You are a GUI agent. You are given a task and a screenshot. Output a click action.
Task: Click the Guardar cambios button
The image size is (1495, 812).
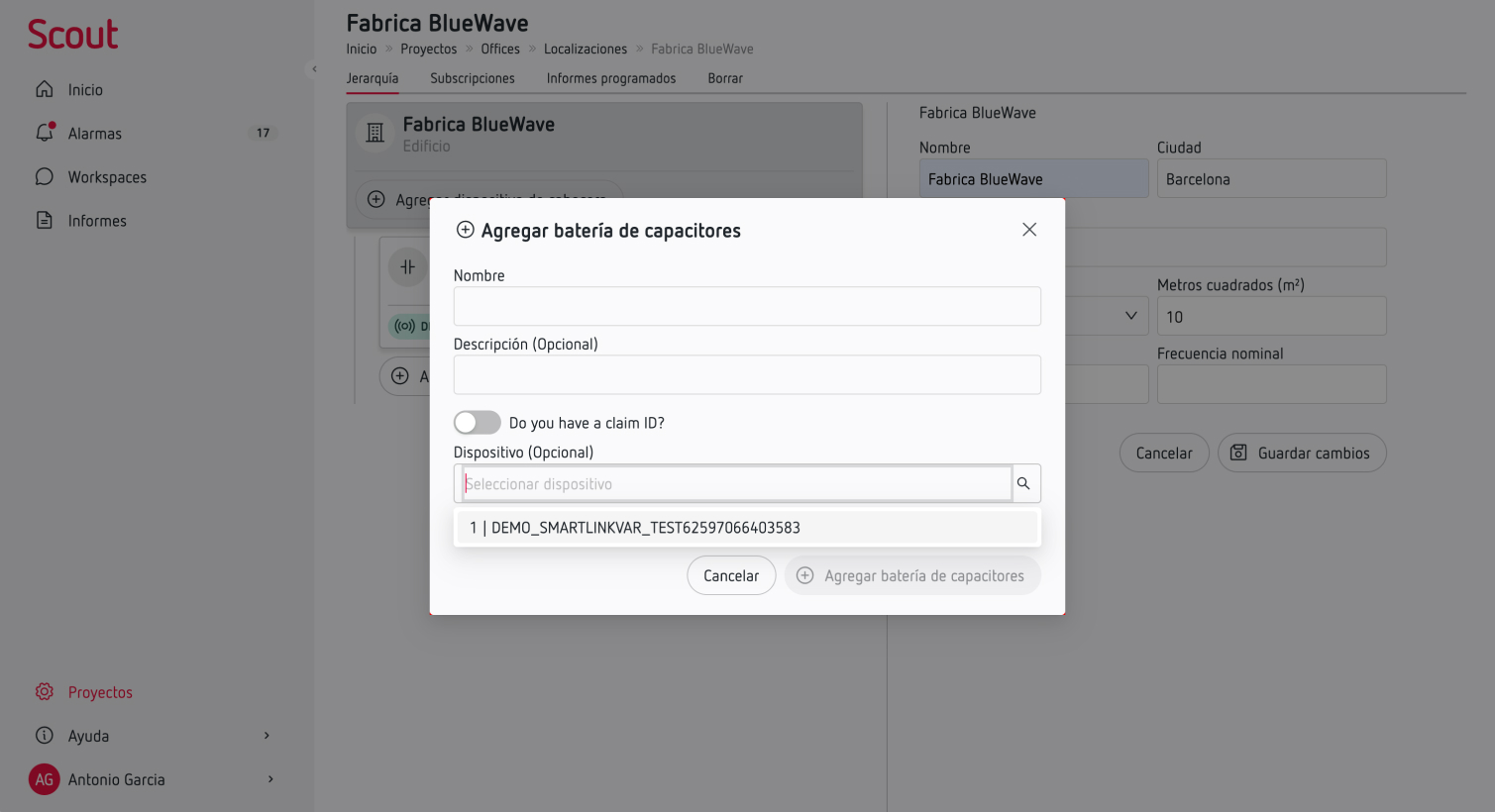1302,453
